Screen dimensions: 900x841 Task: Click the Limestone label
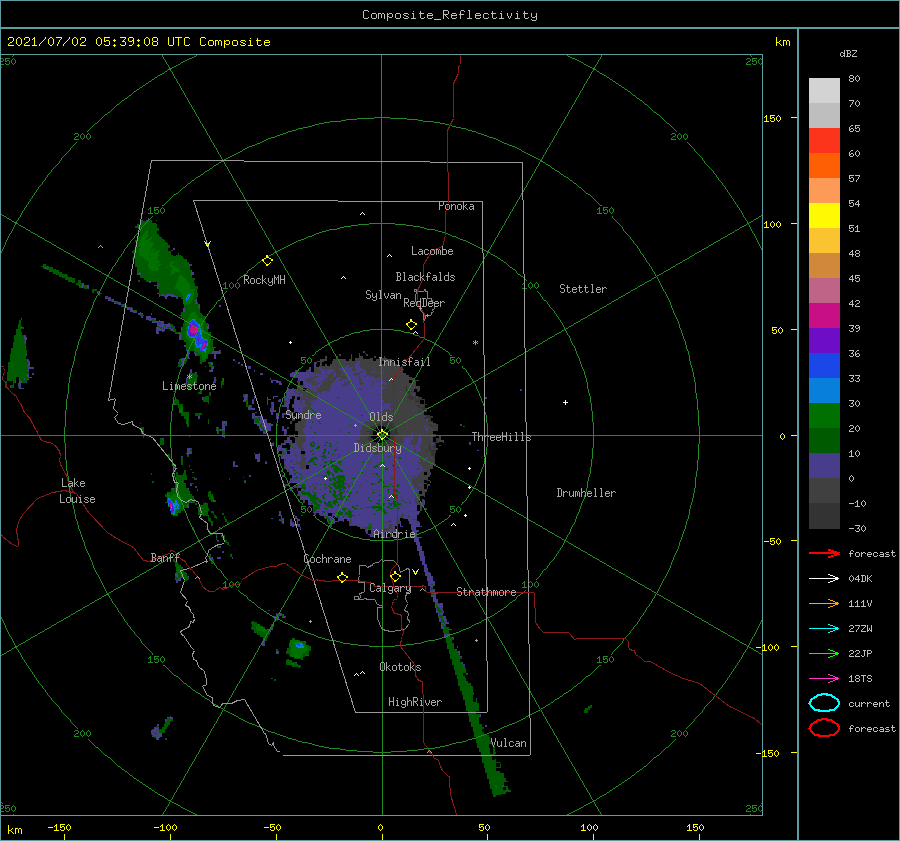coord(189,386)
